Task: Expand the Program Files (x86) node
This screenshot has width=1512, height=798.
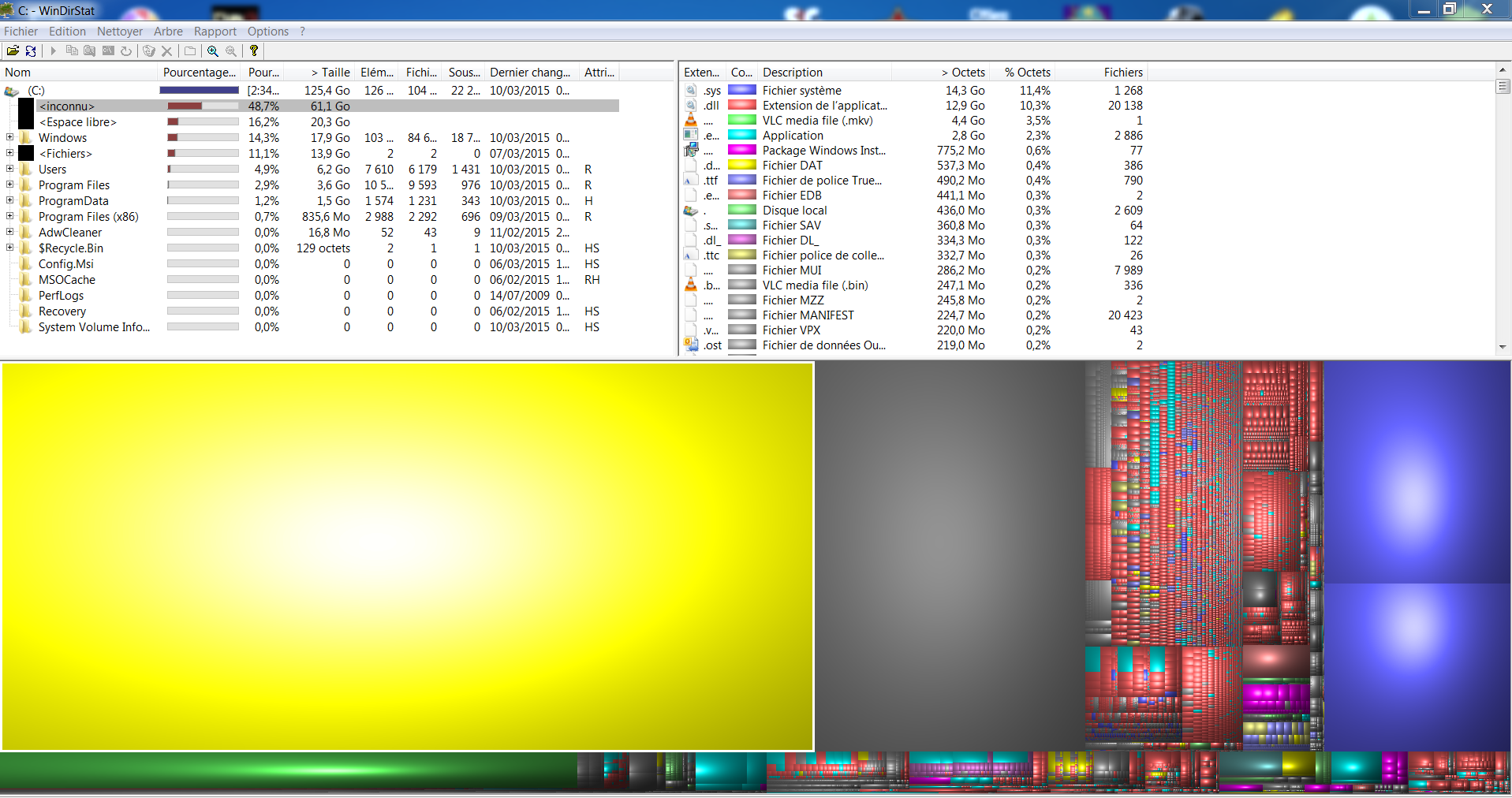Action: 9,216
